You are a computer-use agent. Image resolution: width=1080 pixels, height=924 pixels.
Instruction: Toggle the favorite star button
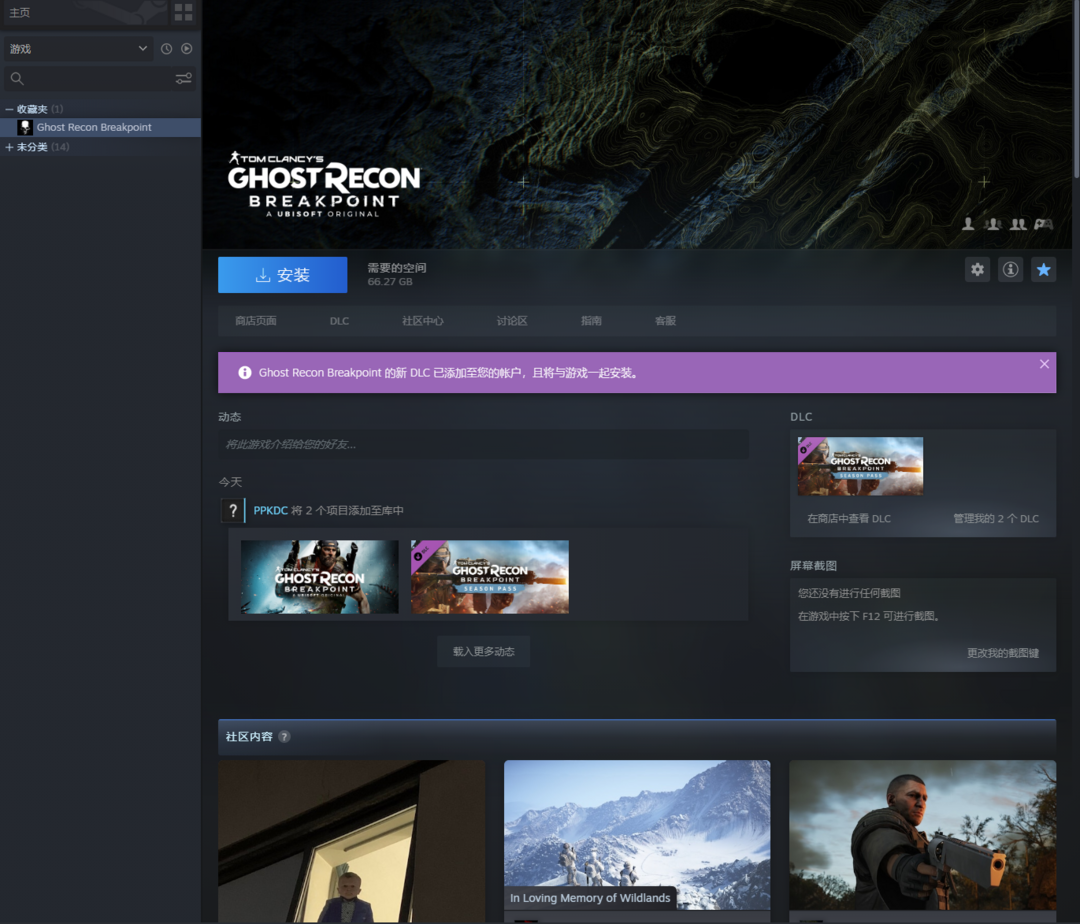pos(1043,269)
